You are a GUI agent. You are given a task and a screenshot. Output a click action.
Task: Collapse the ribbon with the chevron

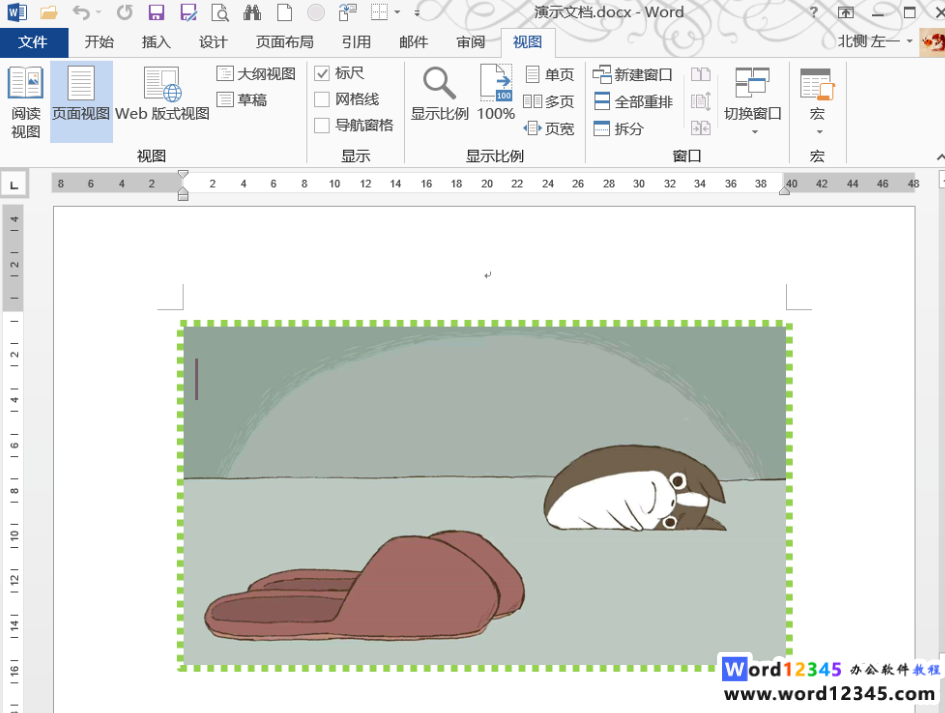coord(940,157)
